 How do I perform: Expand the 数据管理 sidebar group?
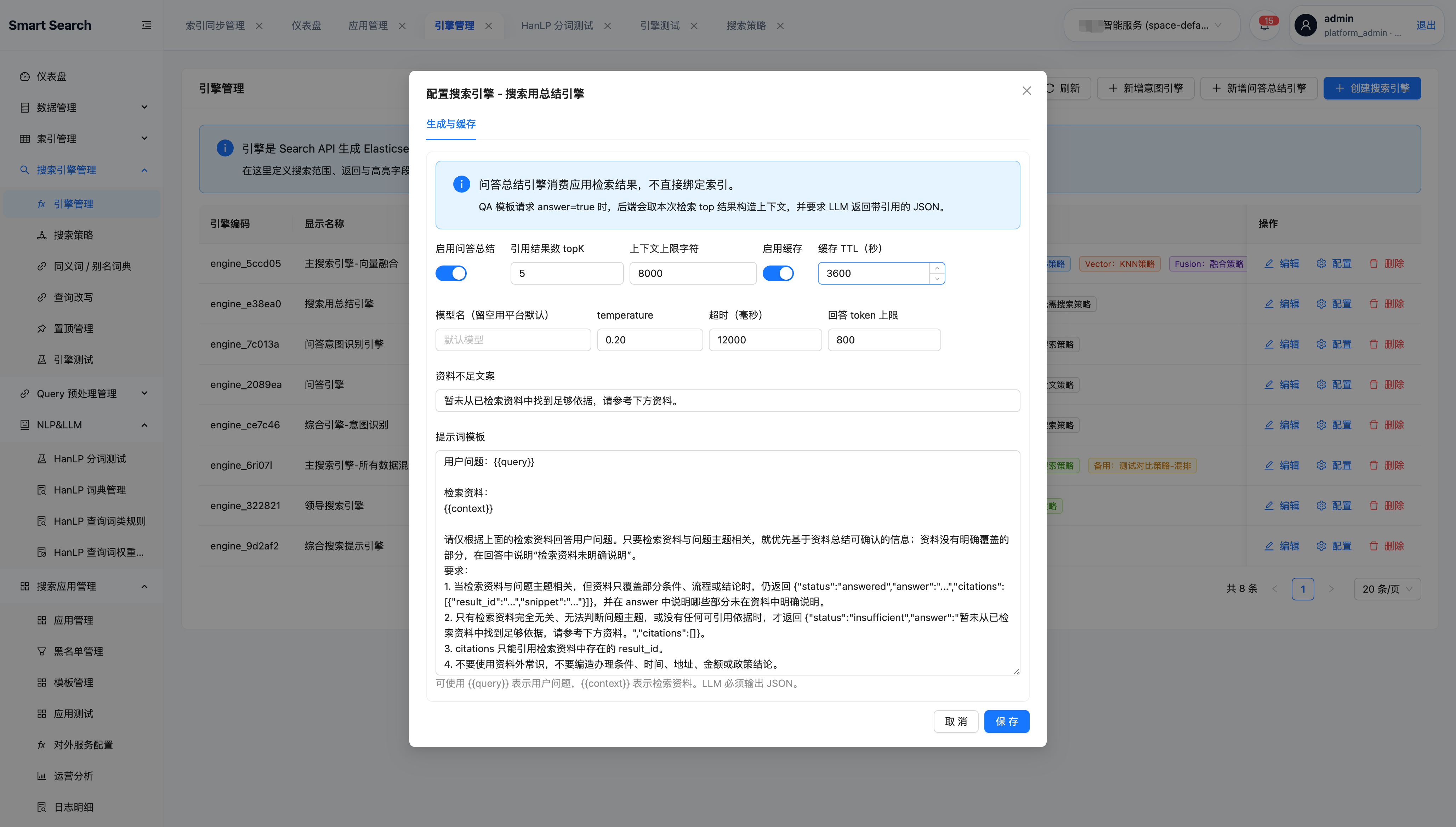click(x=82, y=107)
